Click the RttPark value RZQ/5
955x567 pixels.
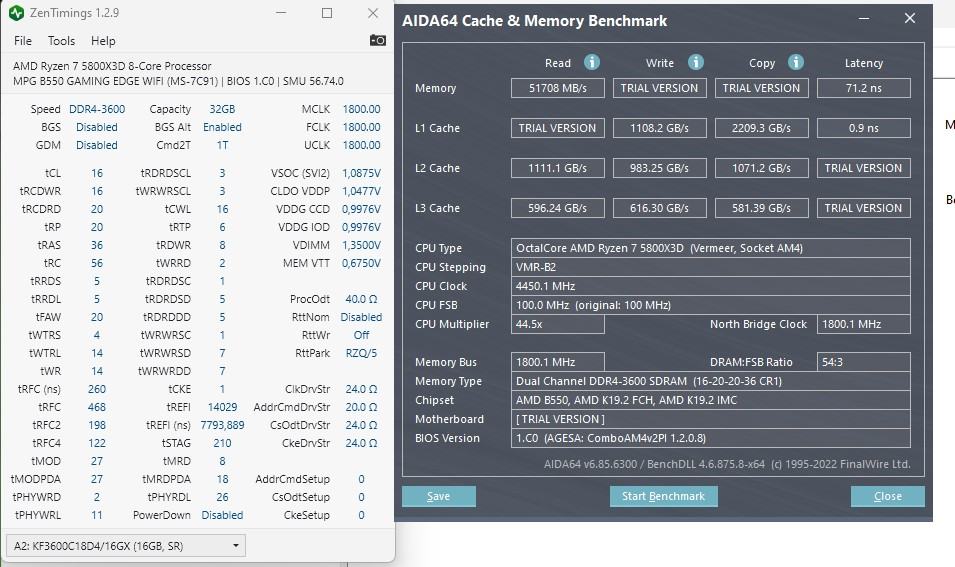361,353
